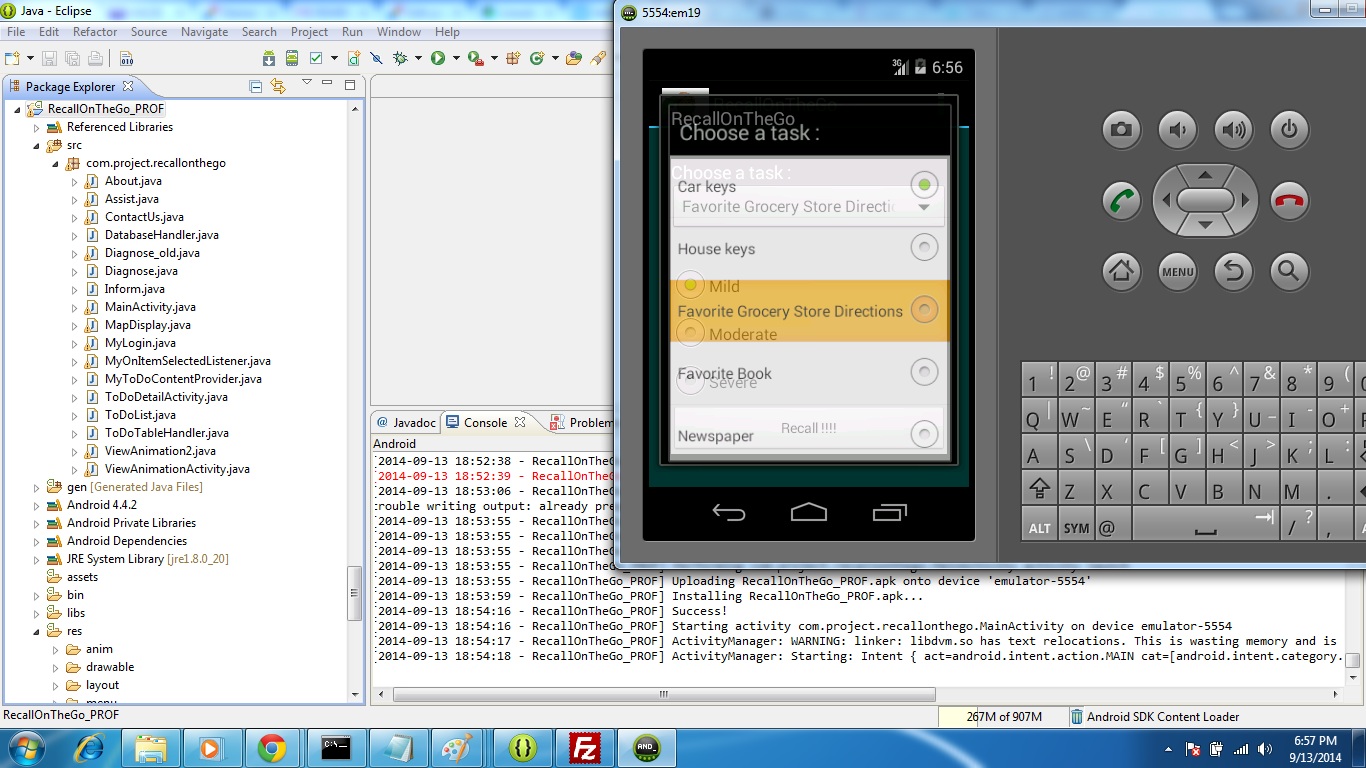The width and height of the screenshot is (1366, 768).
Task: Expand the Android 4.4.2 library node
Action: click(36, 505)
